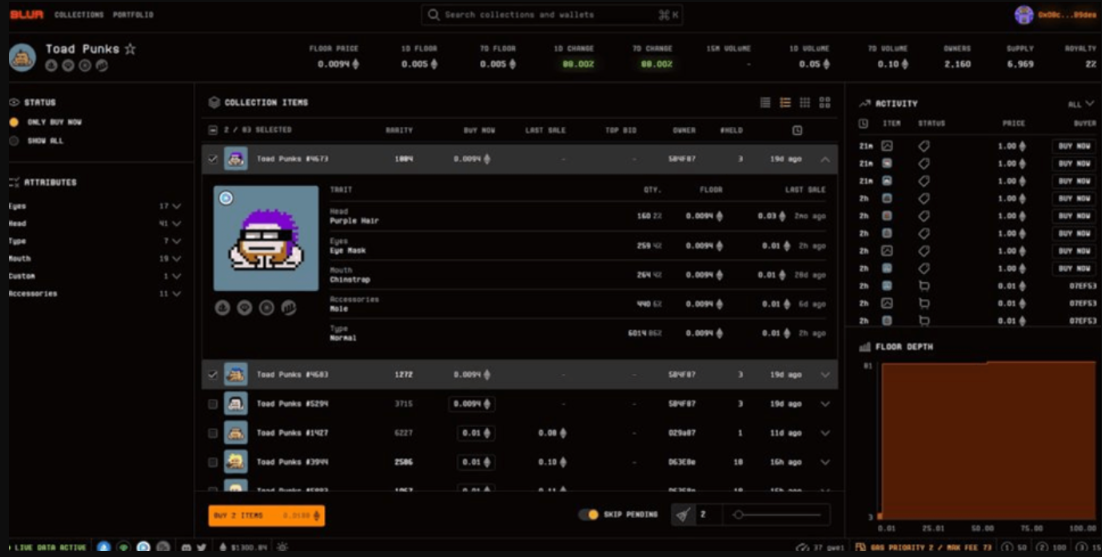1102x557 pixels.
Task: Click the sweep count field showing 2
Action: point(708,515)
